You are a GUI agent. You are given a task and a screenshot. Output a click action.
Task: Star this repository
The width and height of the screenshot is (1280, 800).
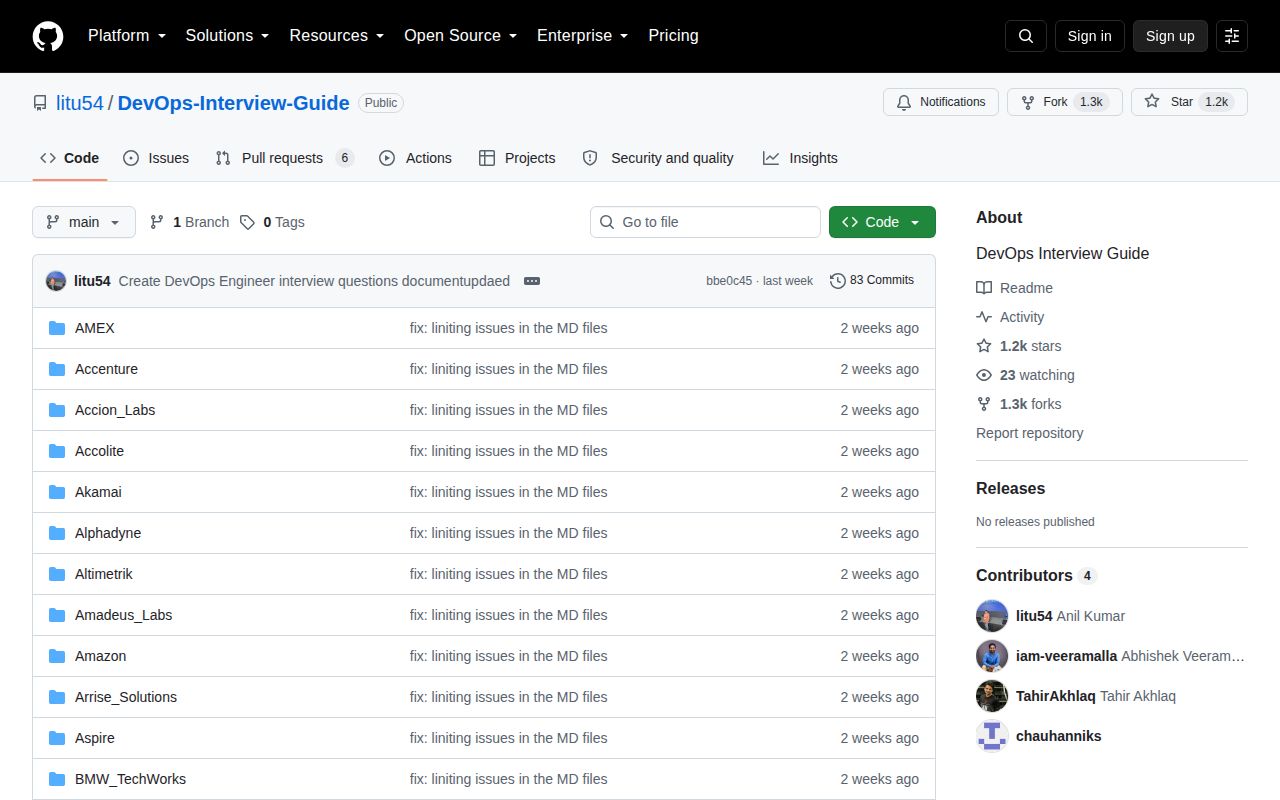pyautogui.click(x=1189, y=102)
